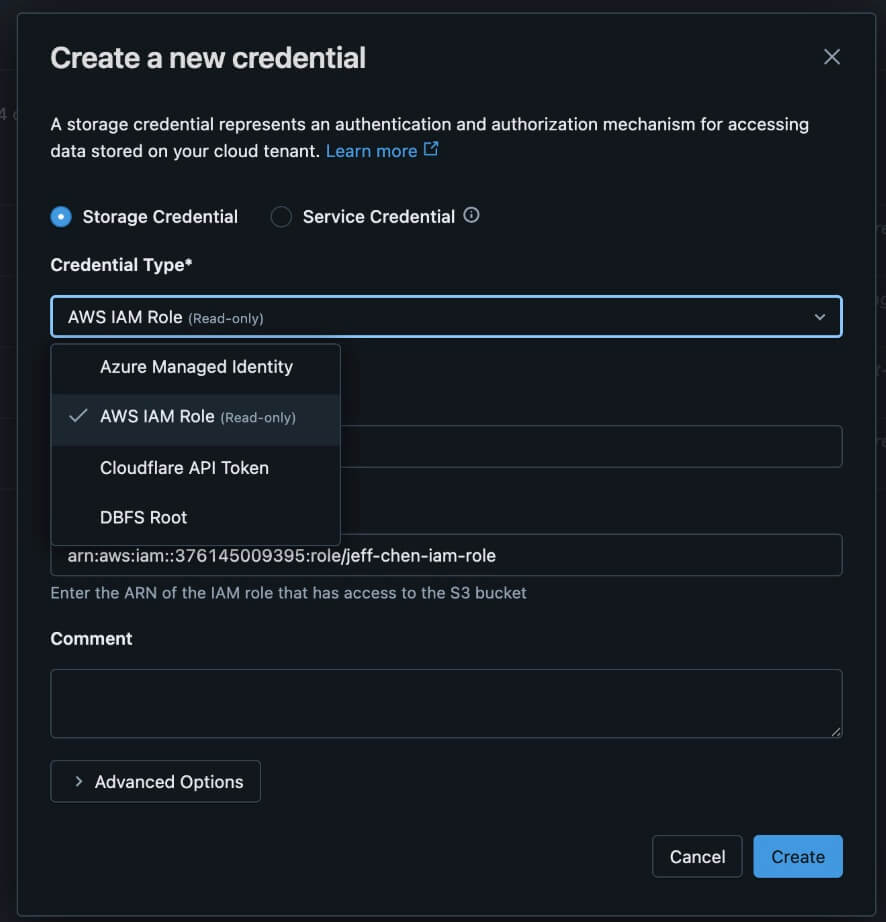This screenshot has height=922, width=886.
Task: Expand the Advanced Options section
Action: (156, 782)
